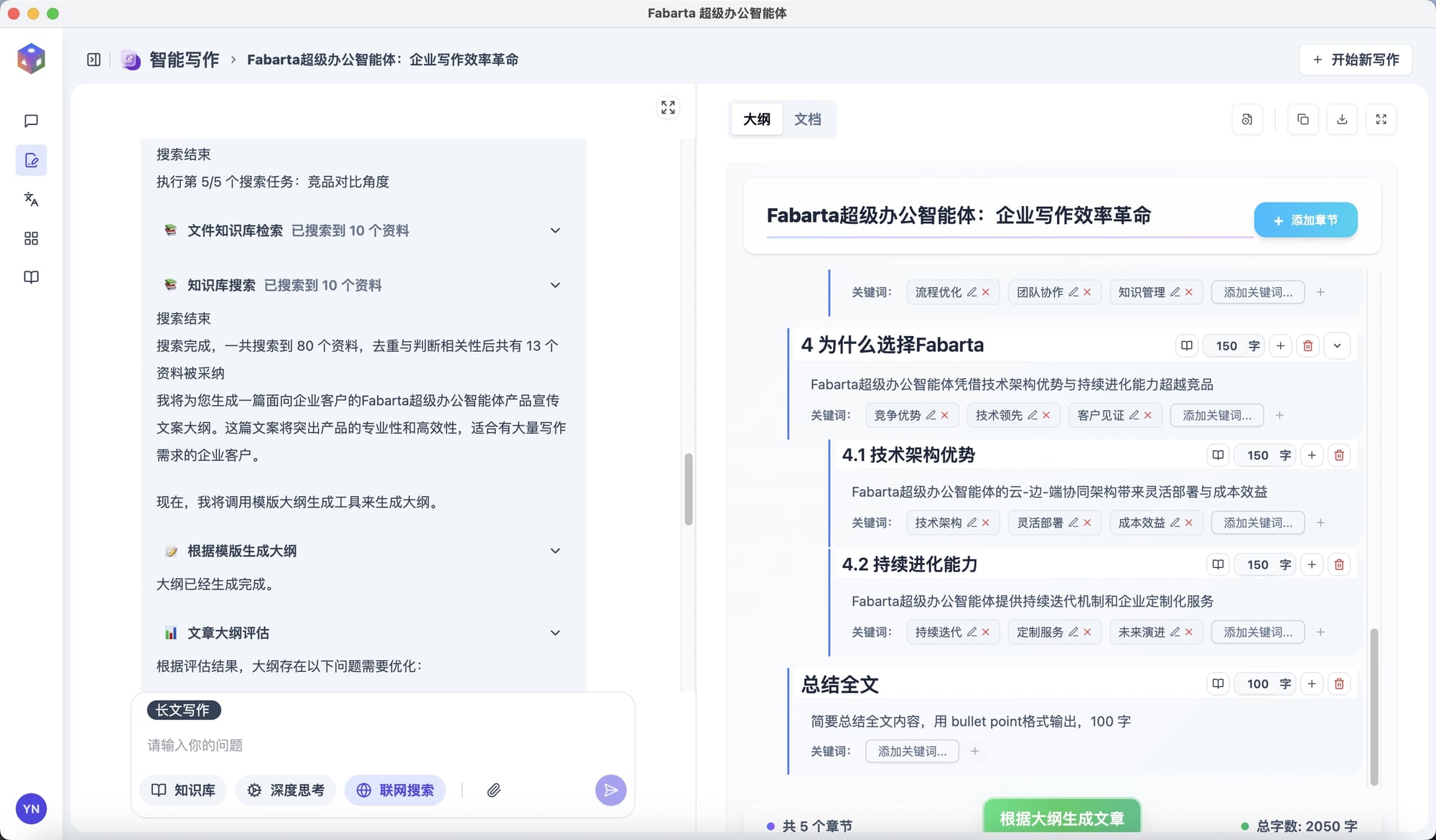
Task: Click the download outline icon
Action: tap(1341, 119)
